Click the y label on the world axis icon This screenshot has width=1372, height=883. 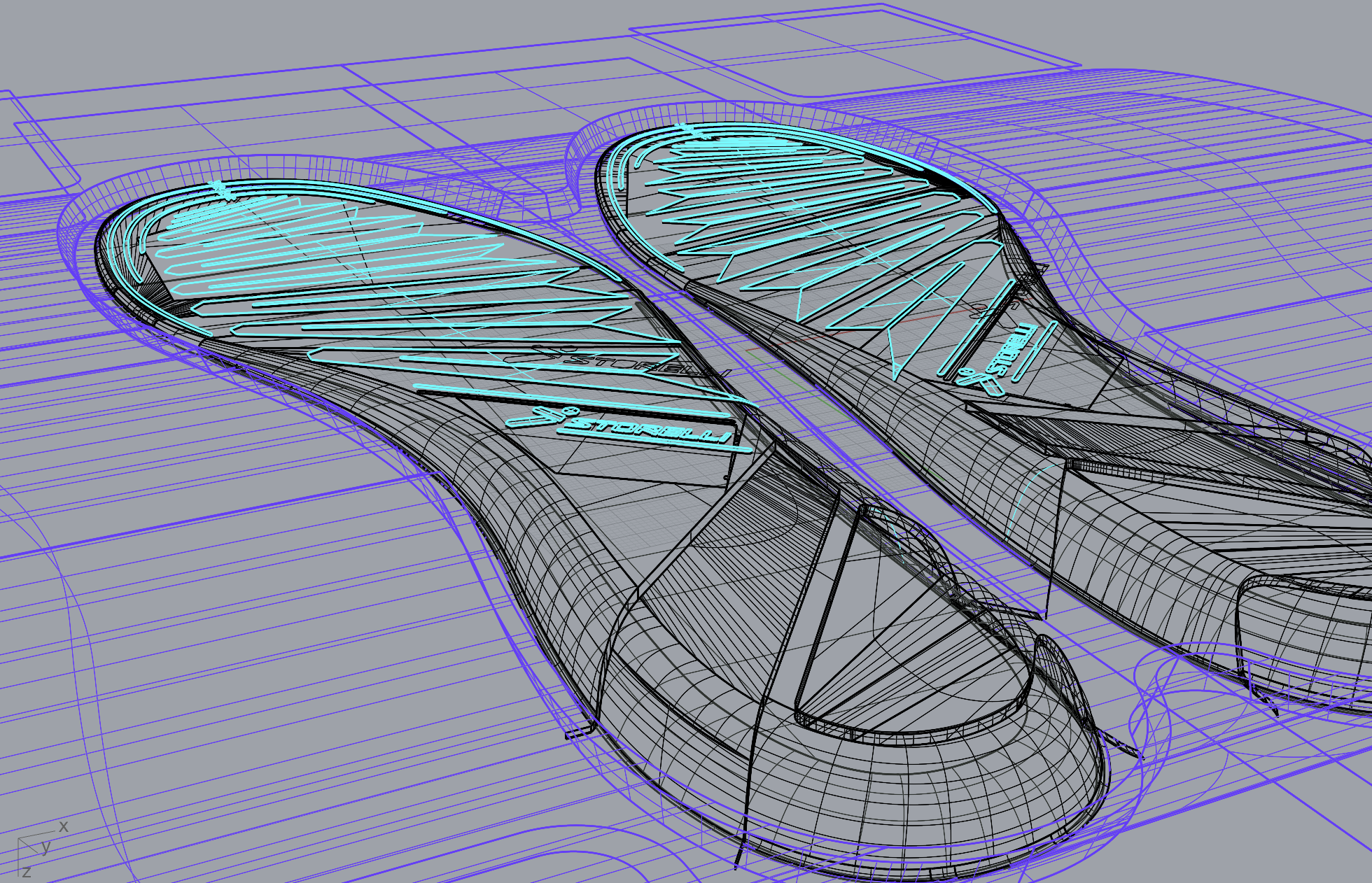pyautogui.click(x=45, y=847)
